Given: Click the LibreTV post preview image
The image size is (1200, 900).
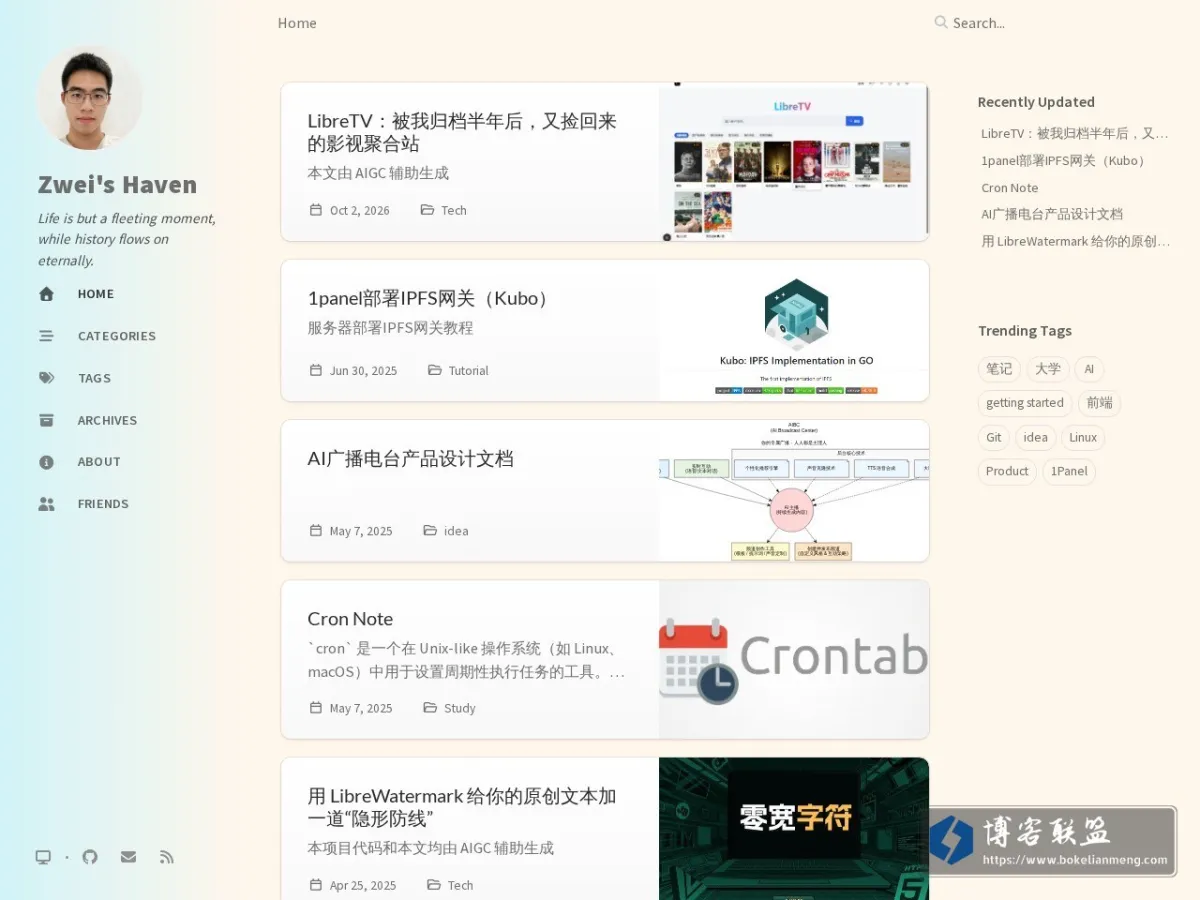Looking at the screenshot, I should coord(794,162).
